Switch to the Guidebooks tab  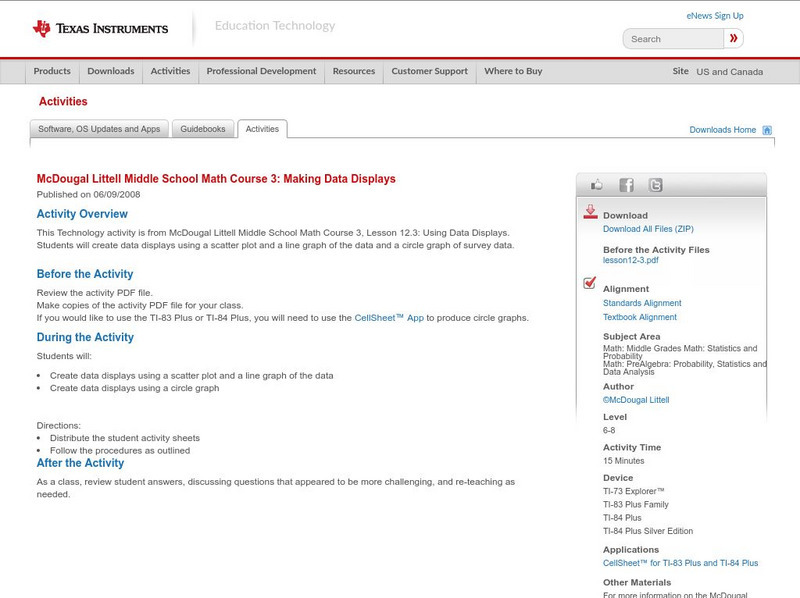(x=203, y=129)
